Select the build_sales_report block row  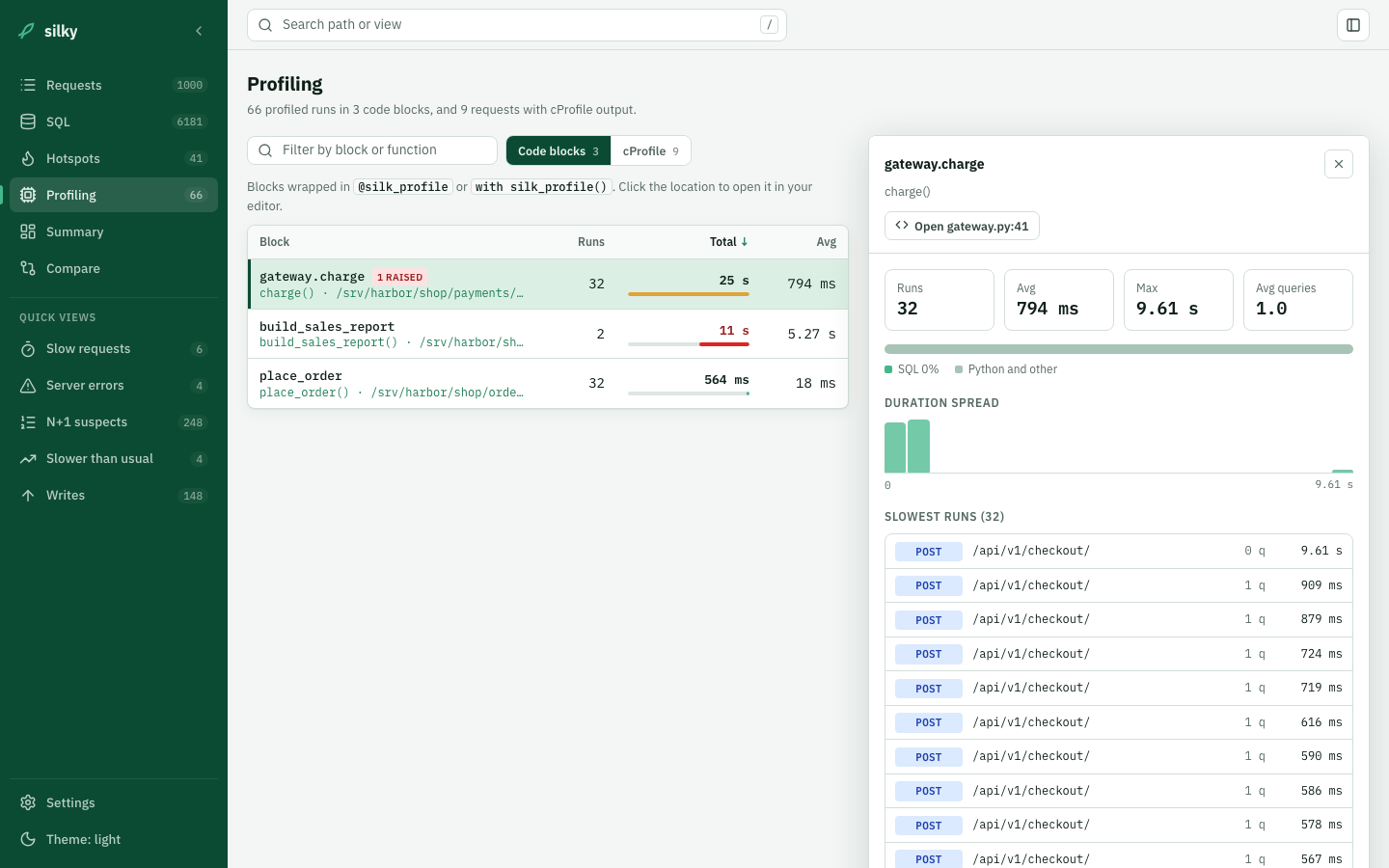(548, 335)
